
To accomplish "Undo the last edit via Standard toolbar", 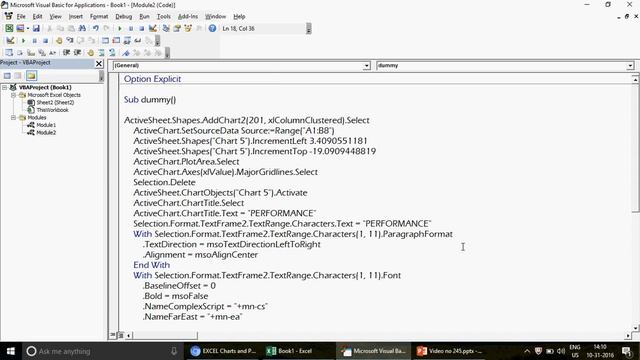I will [96, 28].
